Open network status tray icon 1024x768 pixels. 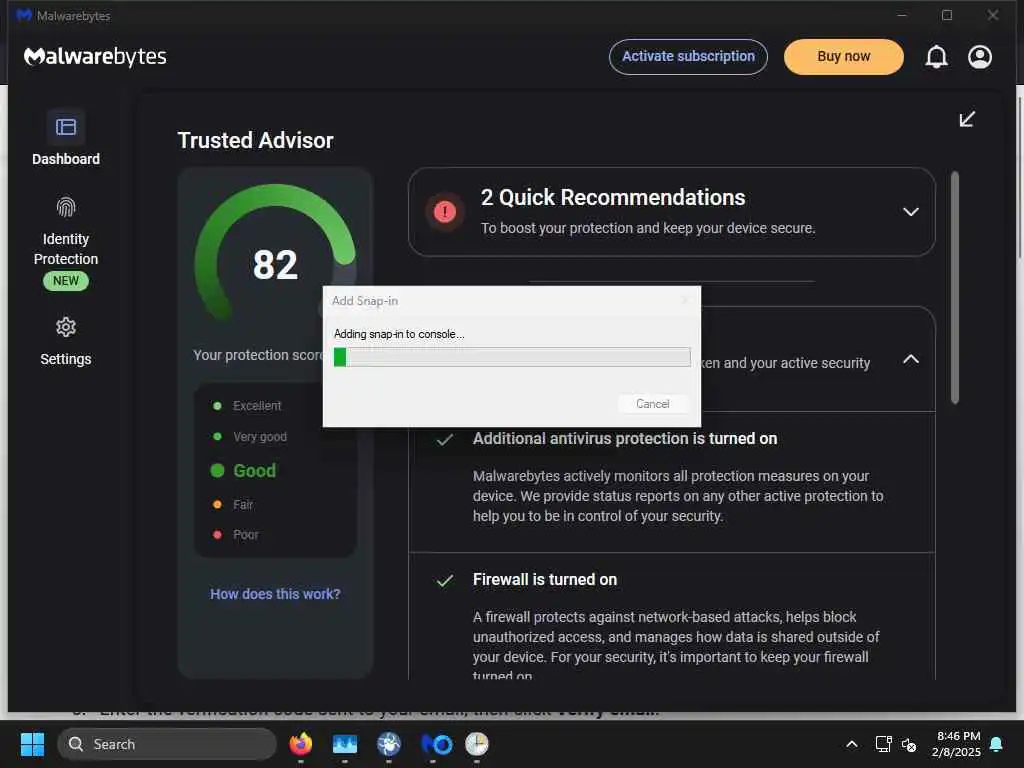pos(883,744)
